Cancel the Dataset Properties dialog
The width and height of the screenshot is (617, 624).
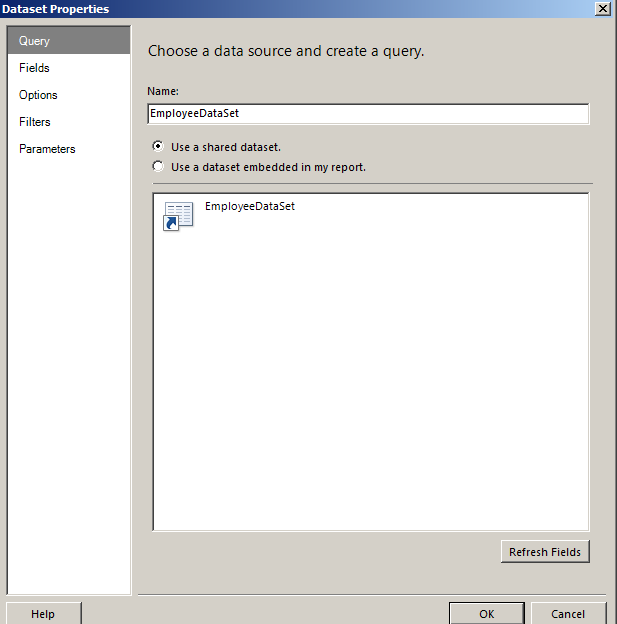click(x=568, y=614)
